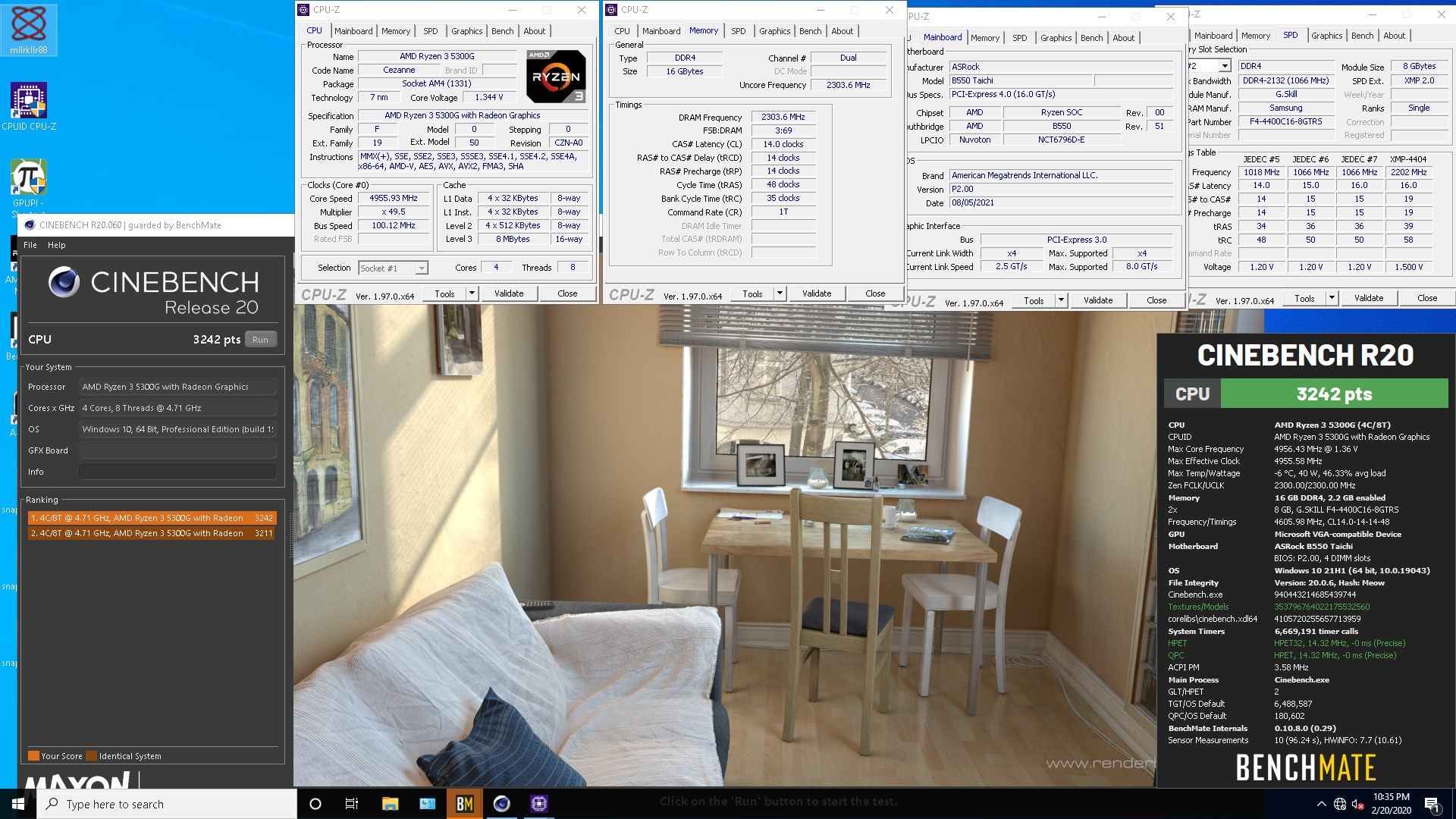
Task: Click Validate in first CPU-Z window
Action: tap(509, 293)
